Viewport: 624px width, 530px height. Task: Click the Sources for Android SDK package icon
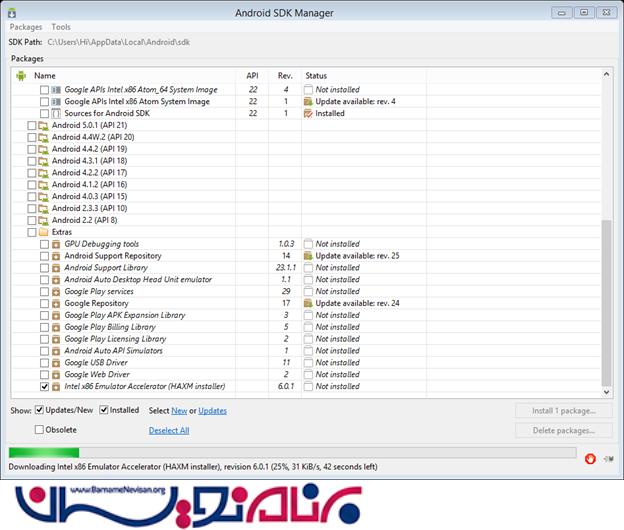57,114
